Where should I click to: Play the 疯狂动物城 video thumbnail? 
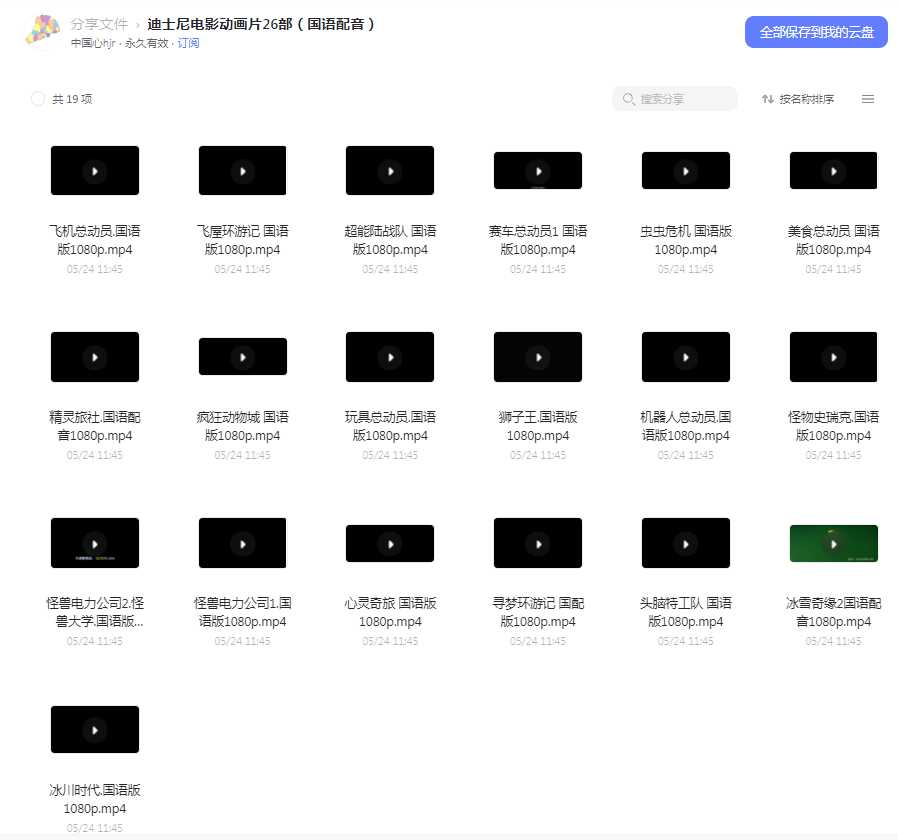[243, 357]
